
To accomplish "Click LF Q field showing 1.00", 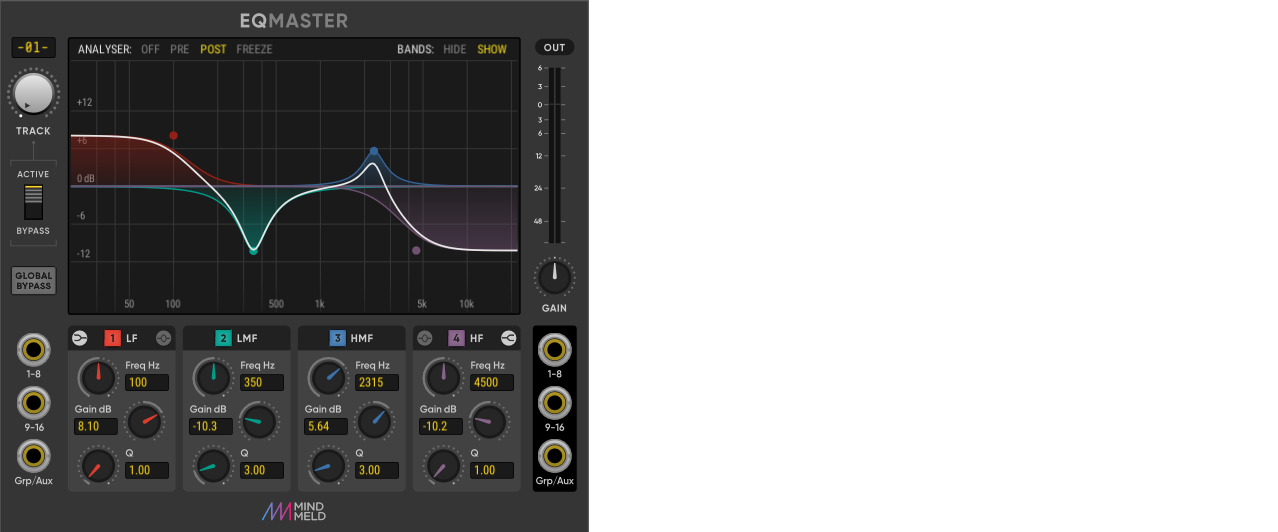I will point(147,470).
